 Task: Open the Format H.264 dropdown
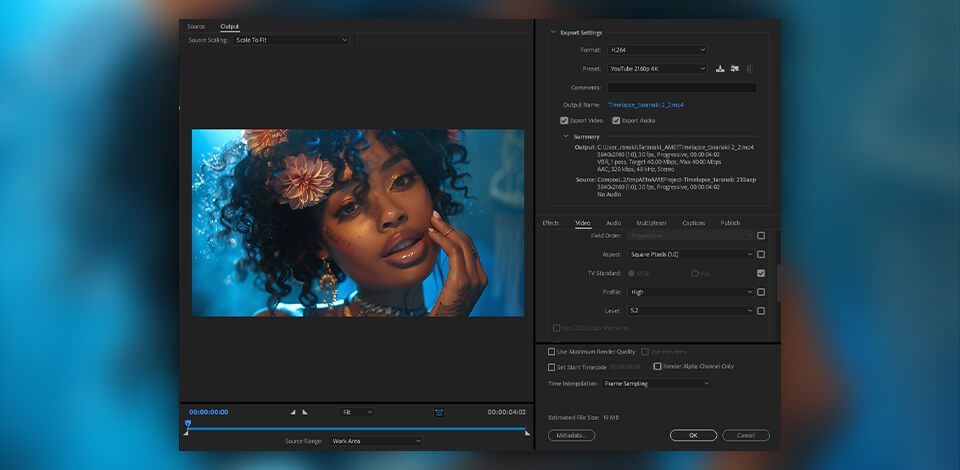[658, 50]
